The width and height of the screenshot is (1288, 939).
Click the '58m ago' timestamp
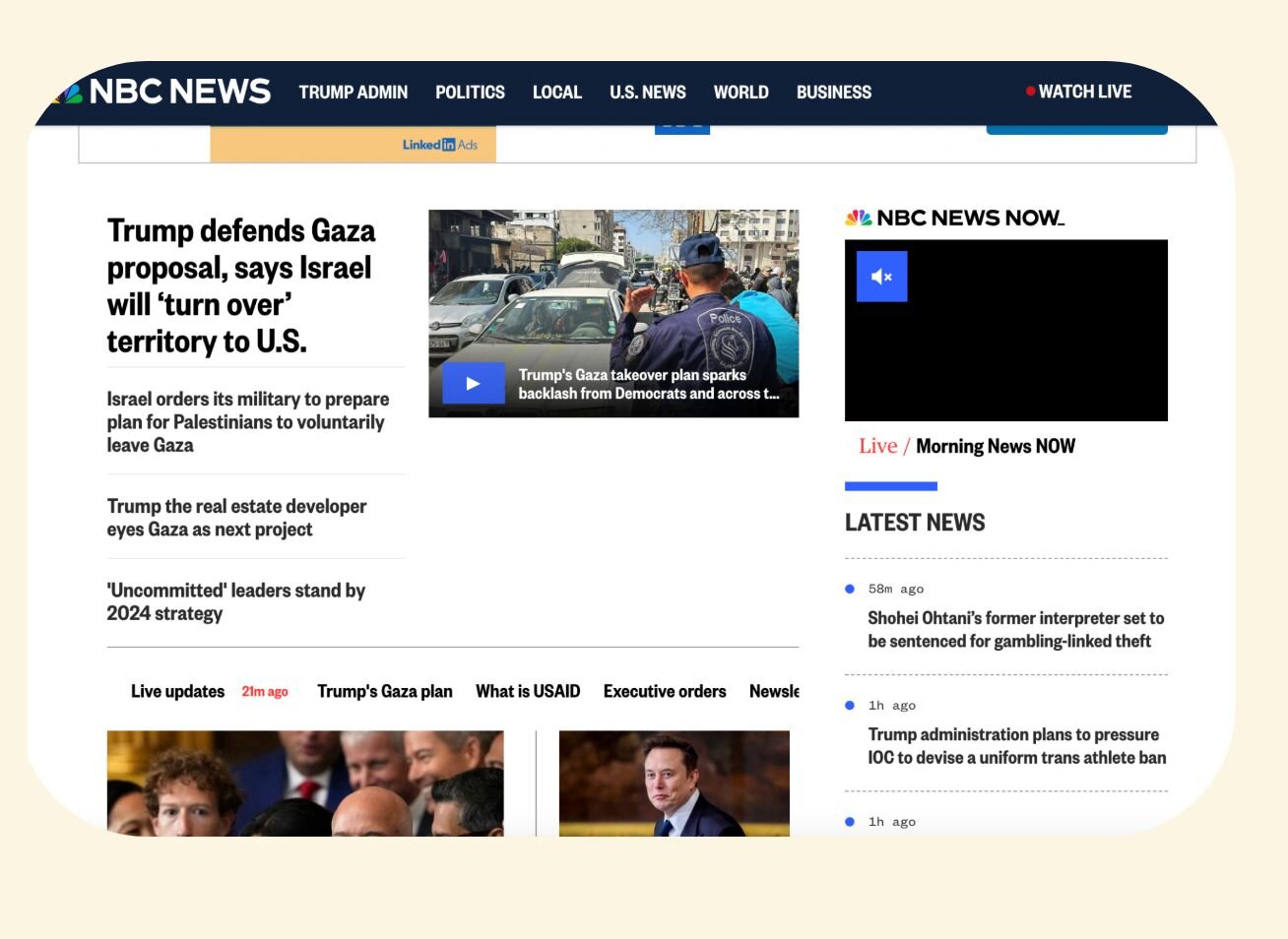(x=896, y=589)
